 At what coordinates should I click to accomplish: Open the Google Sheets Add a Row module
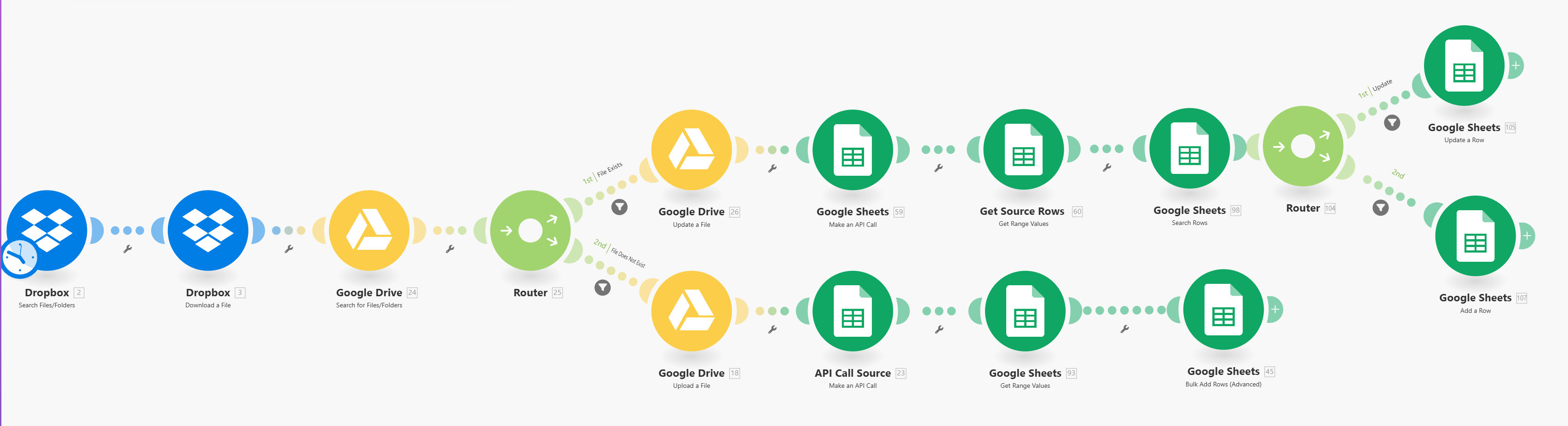1476,236
